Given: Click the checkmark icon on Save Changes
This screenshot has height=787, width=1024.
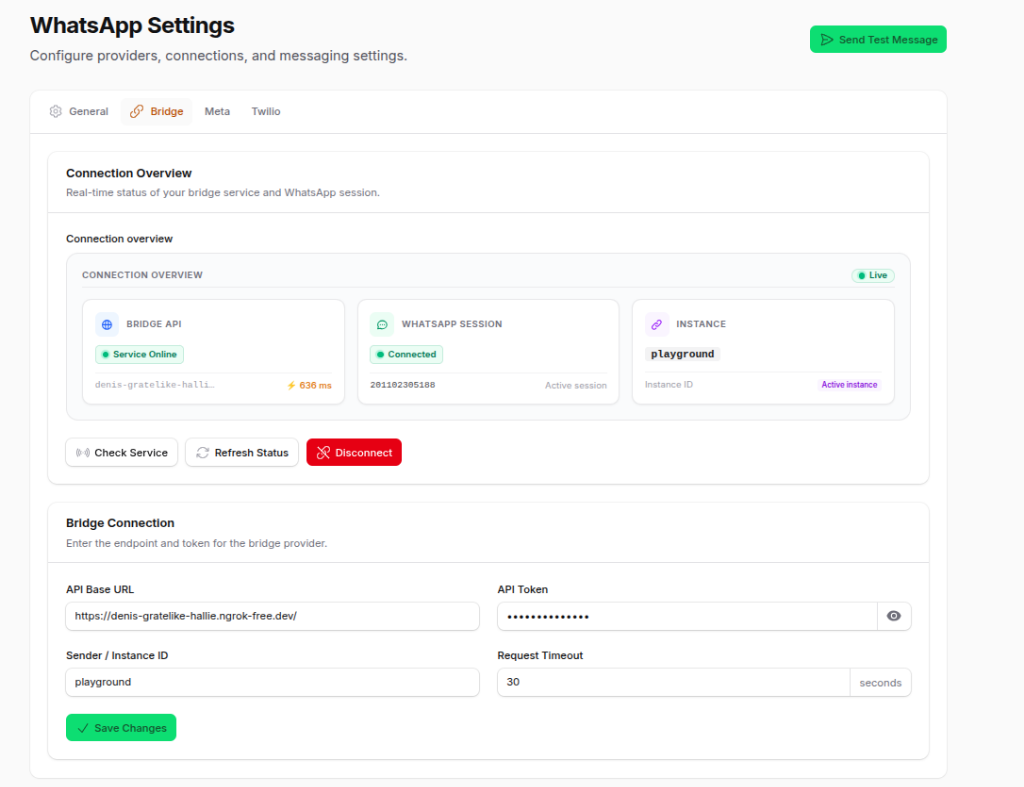Looking at the screenshot, I should click(83, 728).
